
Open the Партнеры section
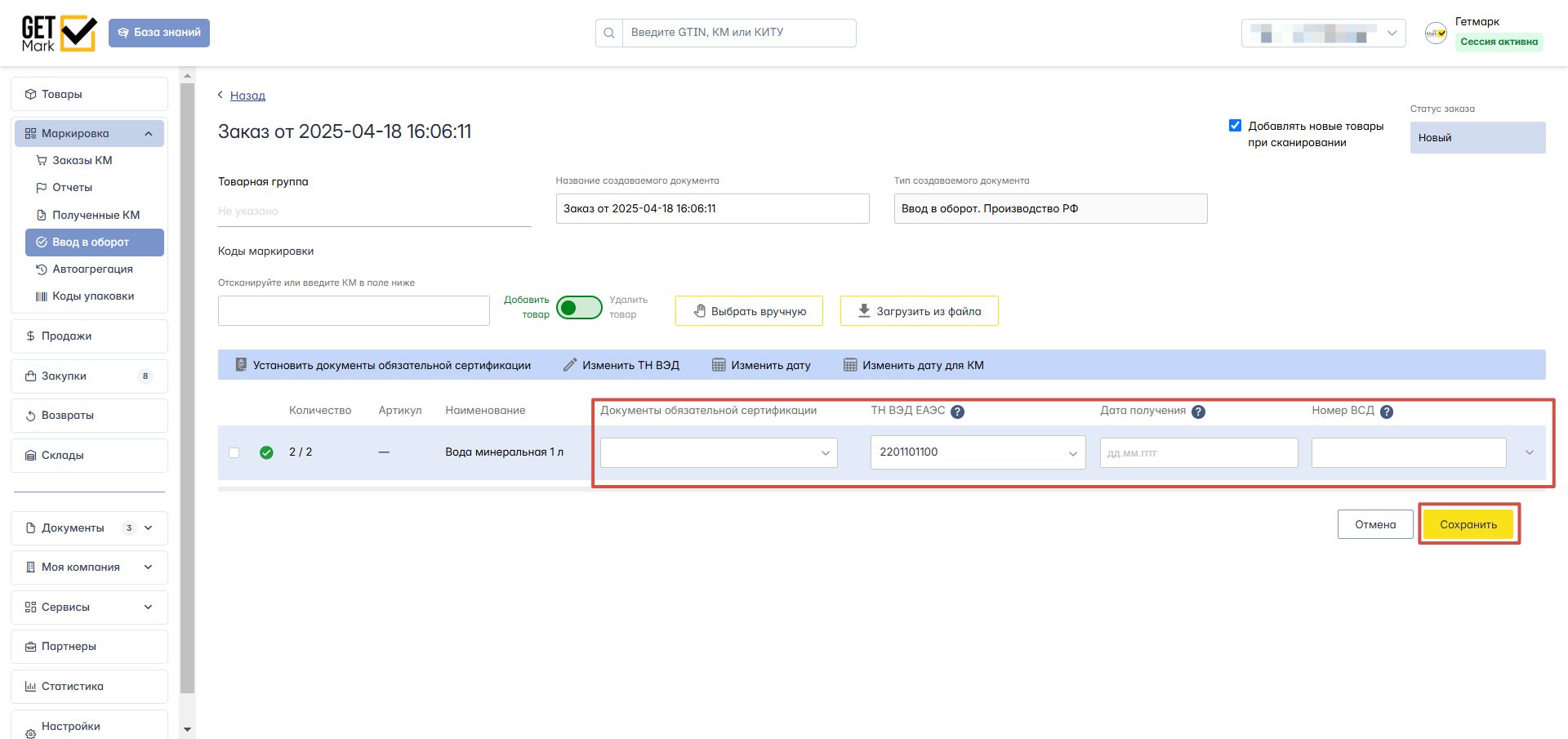[89, 646]
